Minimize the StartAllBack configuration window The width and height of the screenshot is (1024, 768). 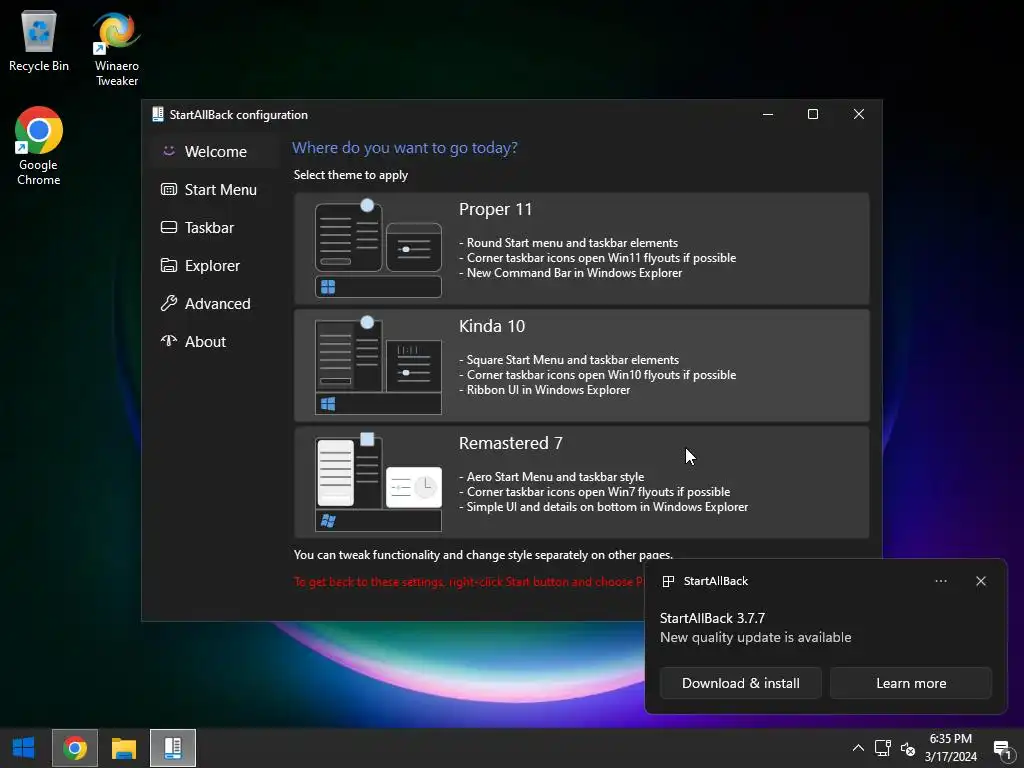tap(768, 114)
